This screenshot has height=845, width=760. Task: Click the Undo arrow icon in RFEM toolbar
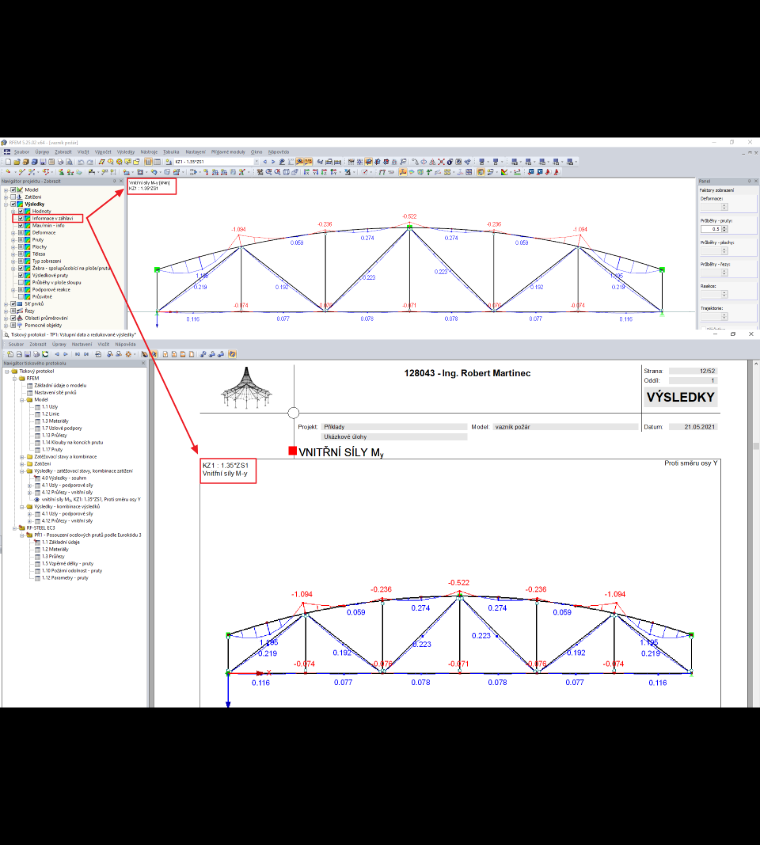pyautogui.click(x=81, y=162)
